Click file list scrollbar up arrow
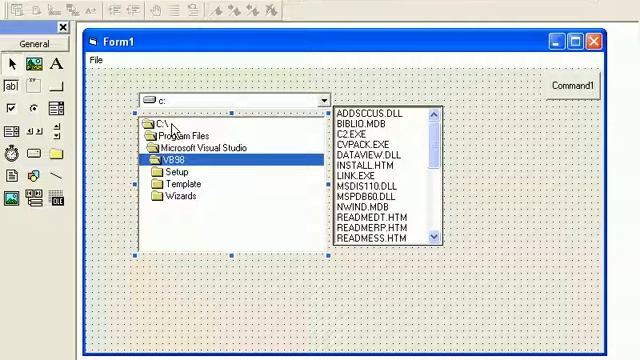The height and width of the screenshot is (360, 640). 434,115
